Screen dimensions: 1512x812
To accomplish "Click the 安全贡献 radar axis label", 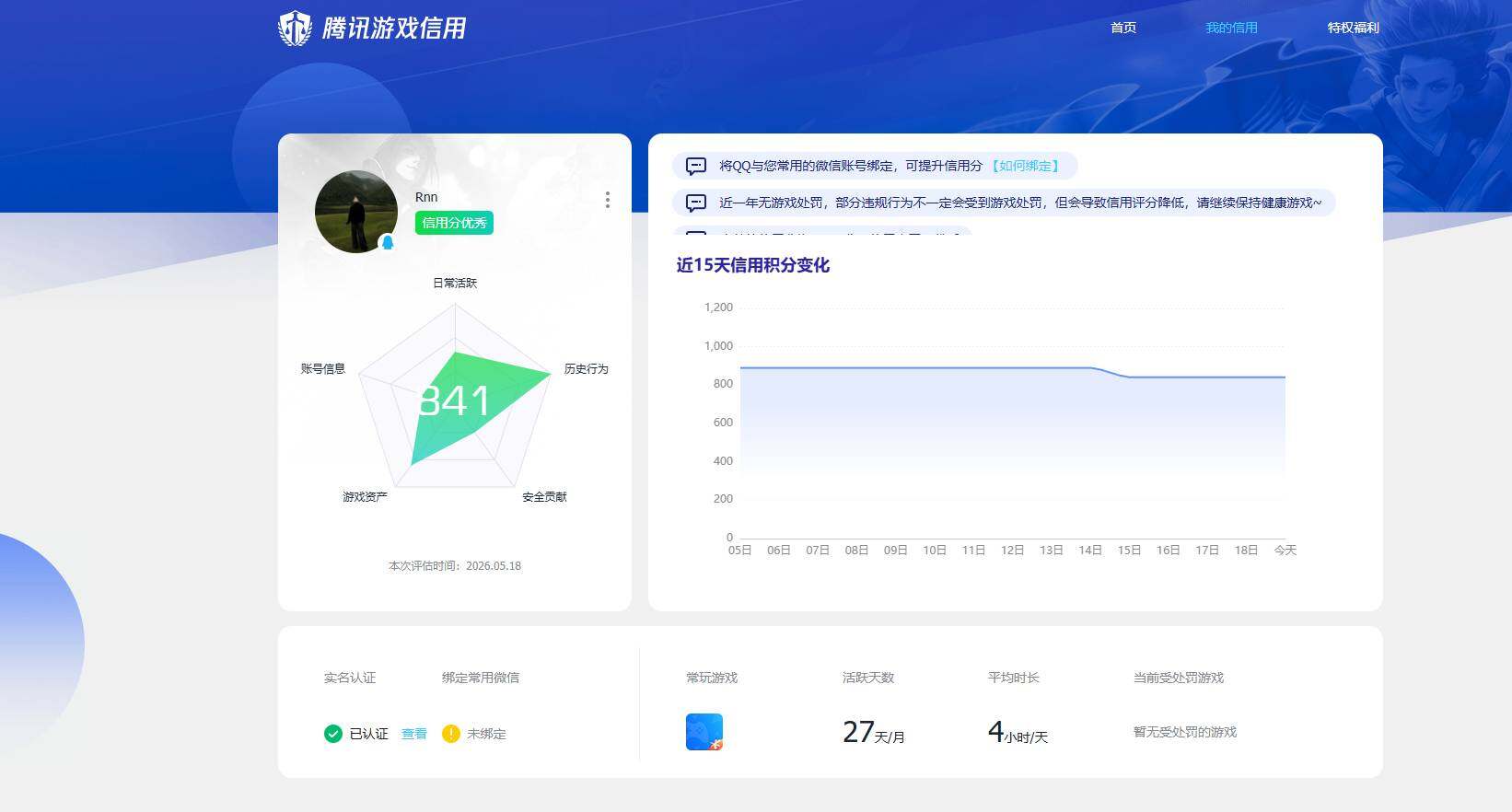I will pos(544,496).
